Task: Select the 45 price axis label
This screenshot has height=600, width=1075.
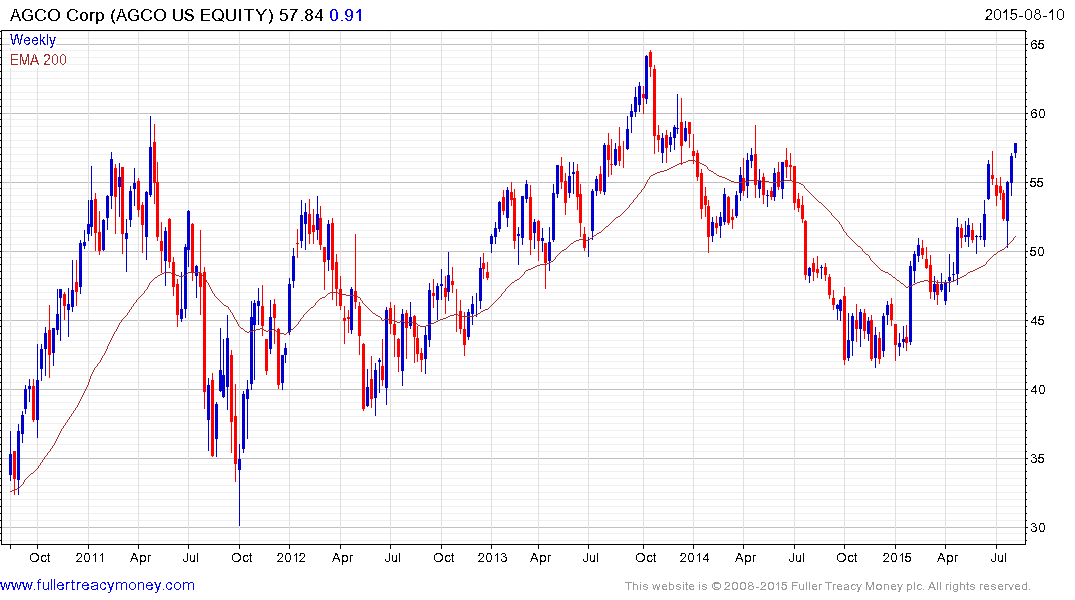Action: tap(1039, 321)
